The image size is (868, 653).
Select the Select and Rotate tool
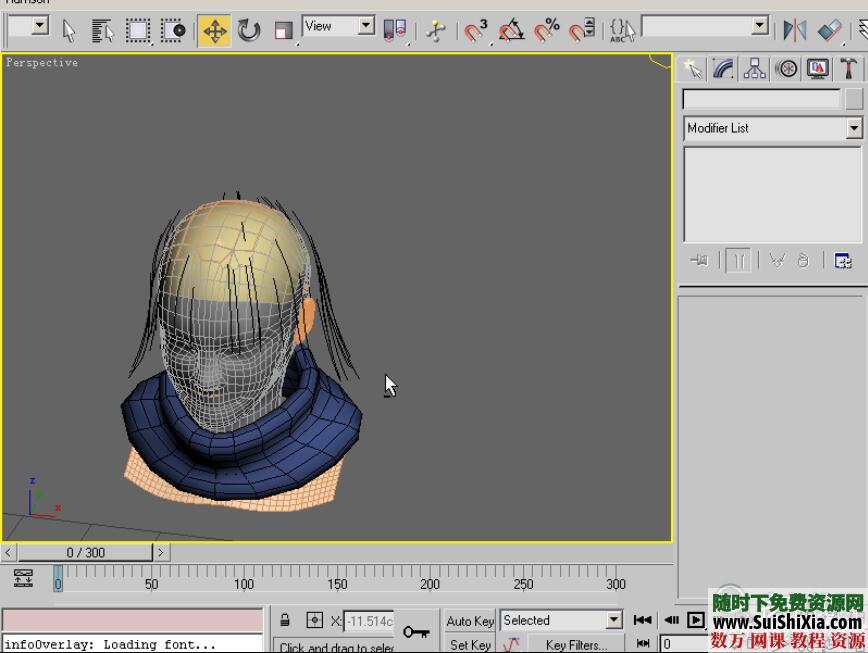pyautogui.click(x=248, y=30)
